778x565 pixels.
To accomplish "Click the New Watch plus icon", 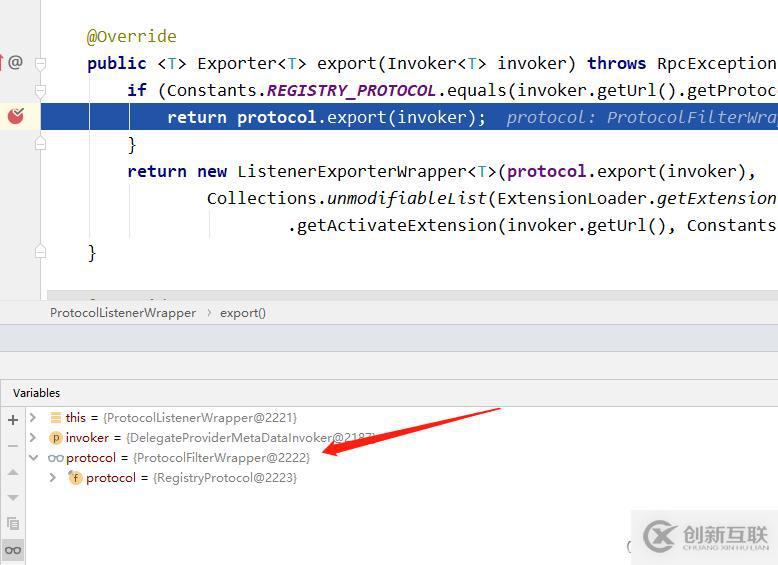I will [x=13, y=420].
